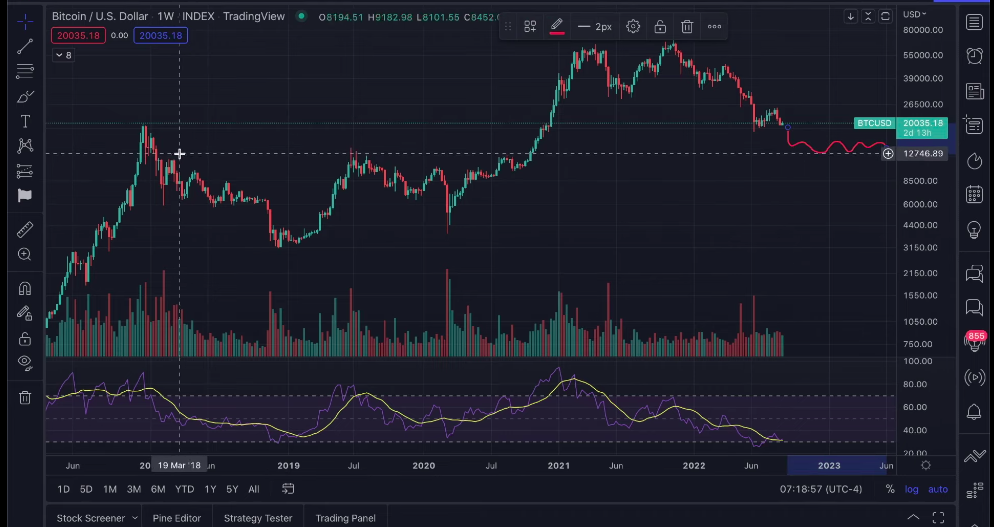The height and width of the screenshot is (527, 994).
Task: Select the ruler measure tool
Action: [x=25, y=230]
